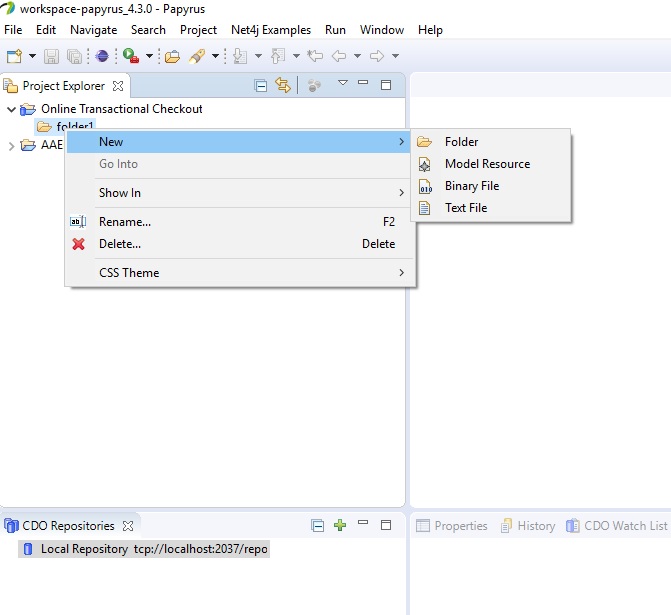
Task: Collapse all in CDO Repositories view
Action: click(318, 526)
